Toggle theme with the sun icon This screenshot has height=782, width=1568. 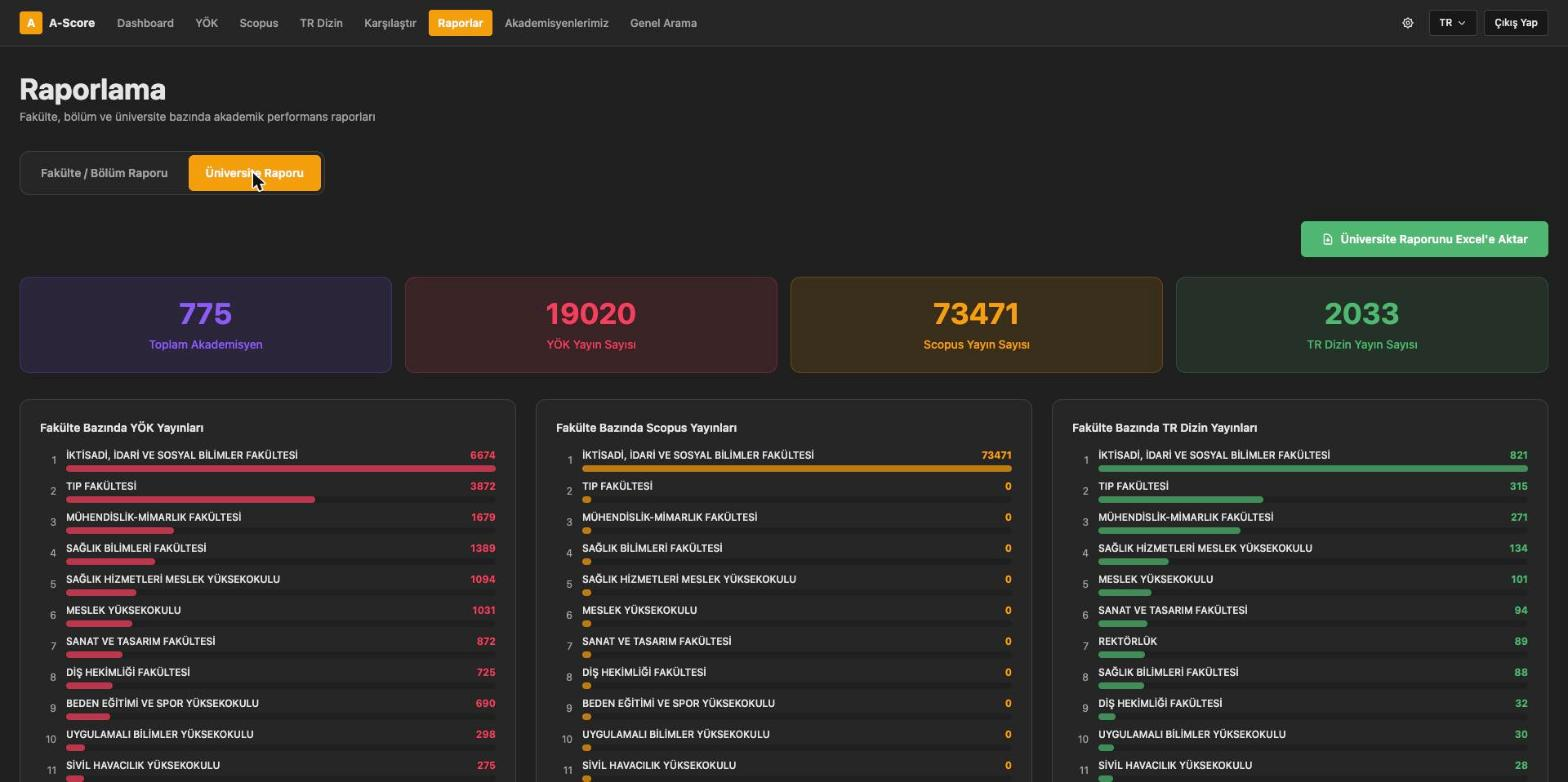[x=1408, y=23]
